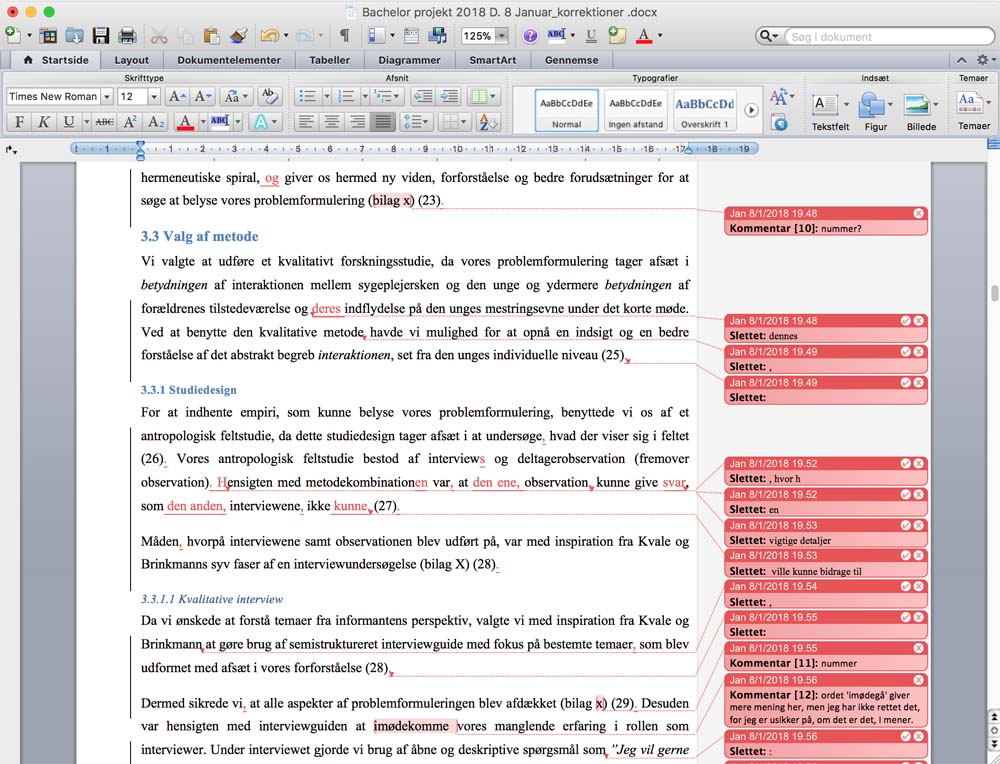Open the Times New Roman font dropdown

click(x=107, y=96)
